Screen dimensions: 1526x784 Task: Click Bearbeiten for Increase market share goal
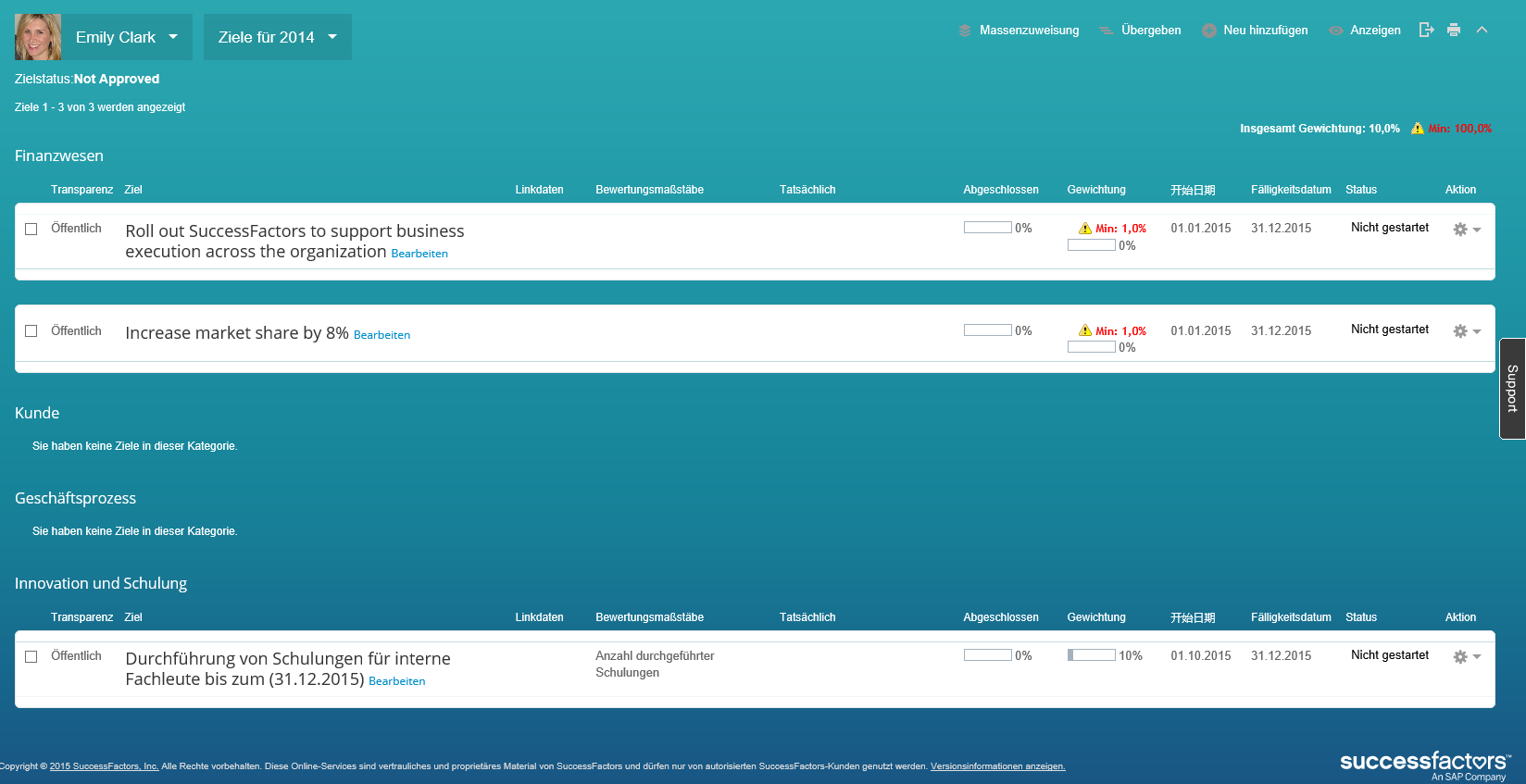click(x=381, y=335)
